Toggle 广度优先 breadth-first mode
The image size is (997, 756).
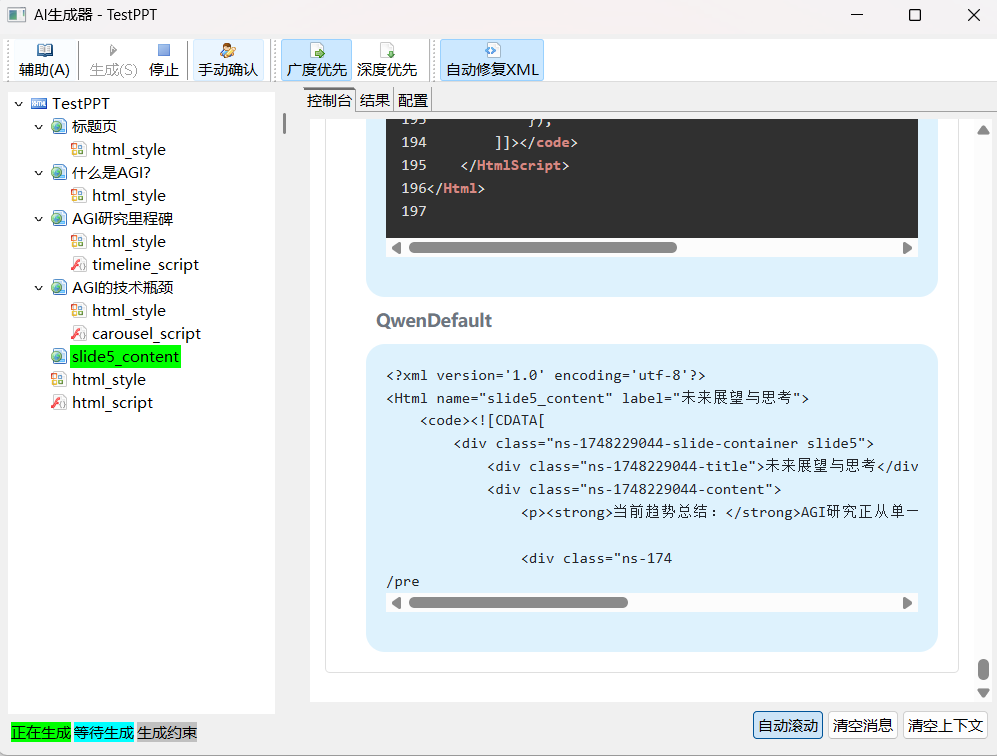[x=317, y=60]
